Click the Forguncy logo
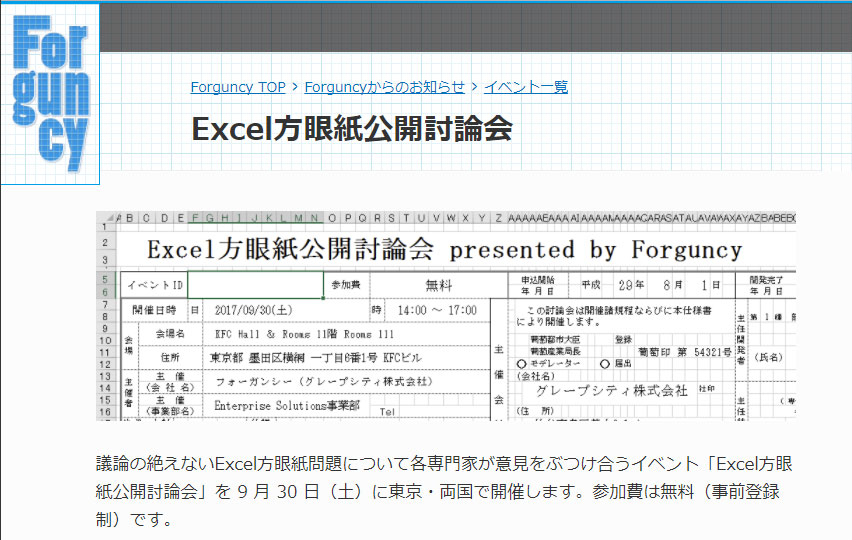Viewport: 852px width, 540px height. point(51,95)
